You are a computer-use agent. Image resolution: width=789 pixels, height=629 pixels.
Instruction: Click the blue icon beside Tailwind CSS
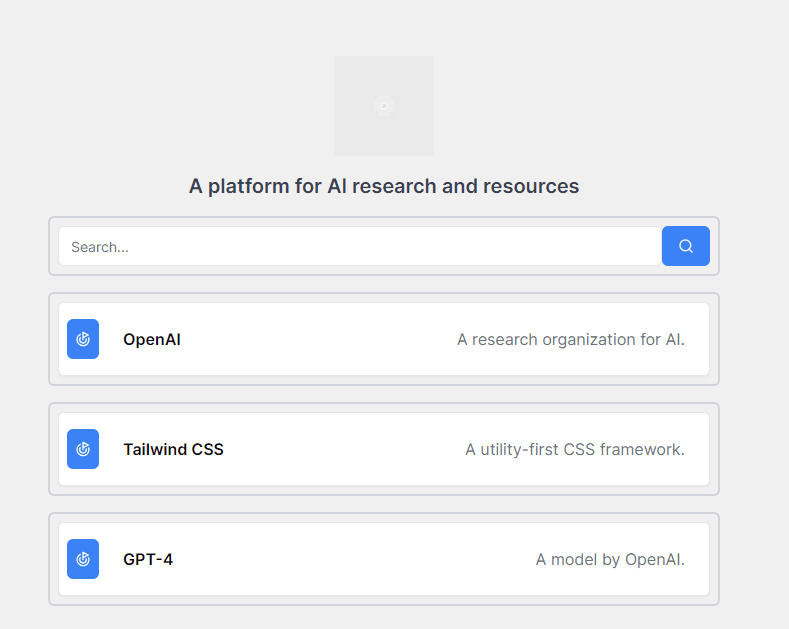point(83,449)
